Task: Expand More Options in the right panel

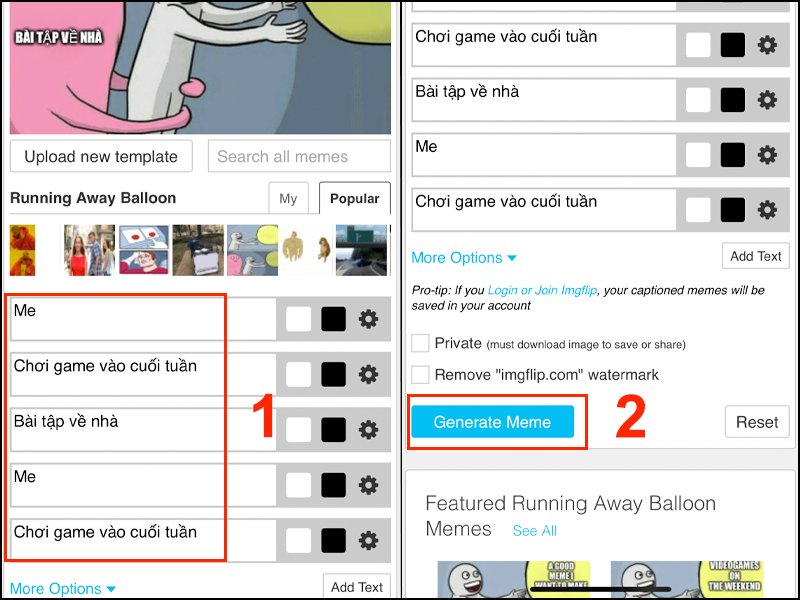Action: click(x=464, y=258)
